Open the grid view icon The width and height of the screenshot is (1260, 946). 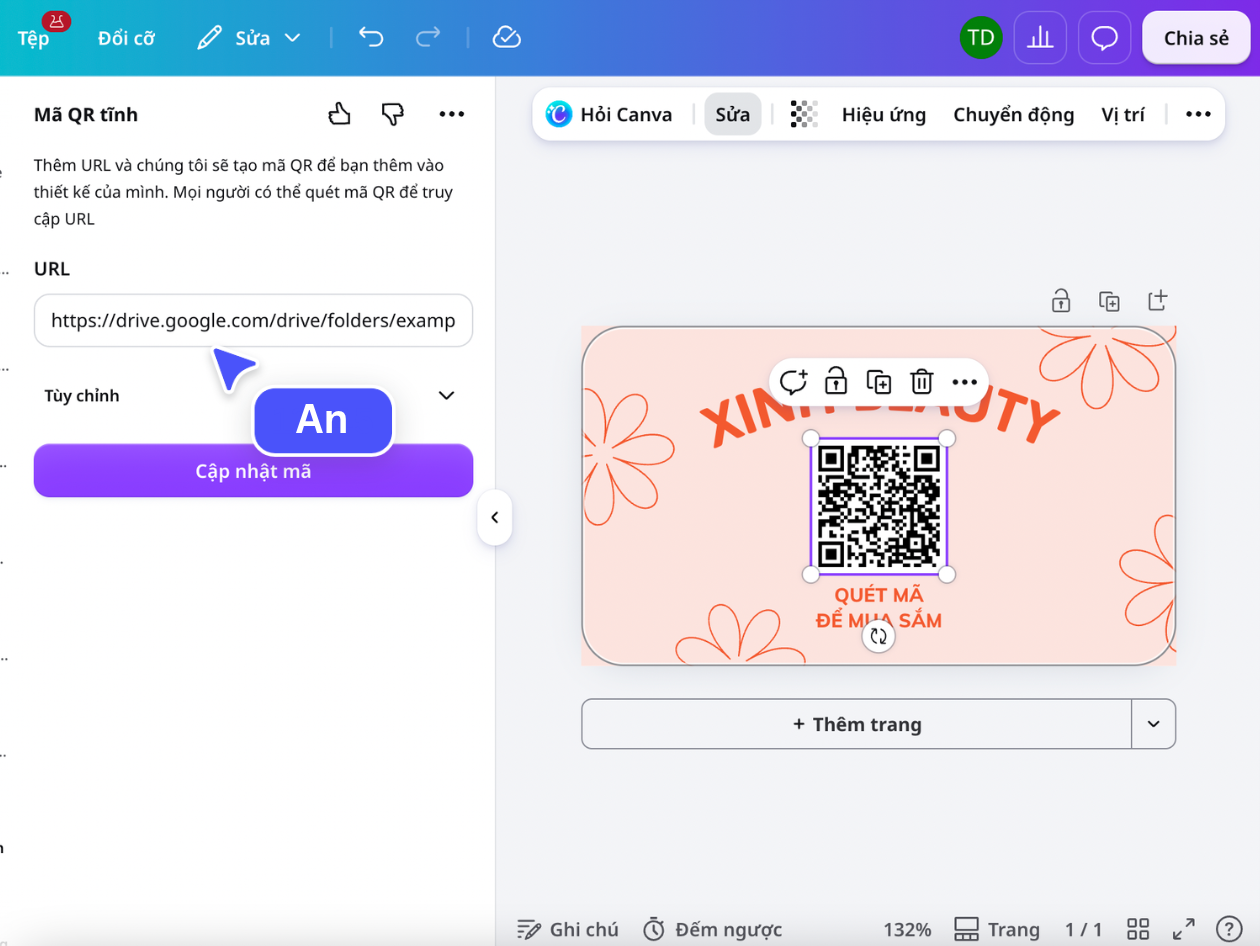(1138, 929)
